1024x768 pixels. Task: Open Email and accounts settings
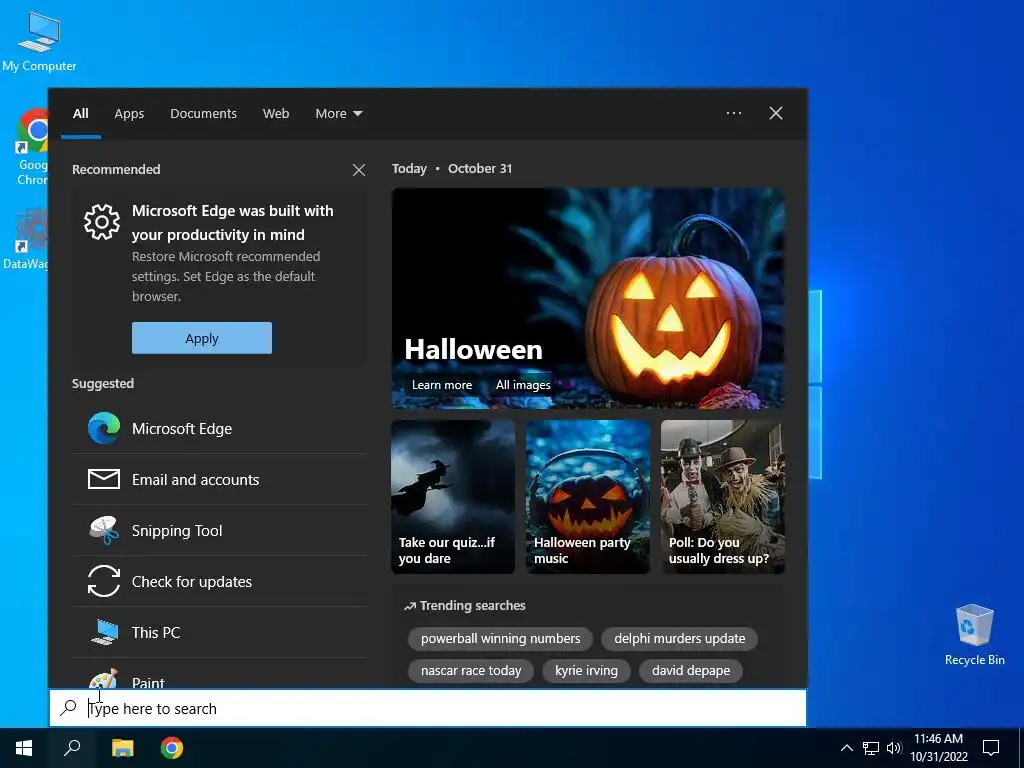click(220, 479)
